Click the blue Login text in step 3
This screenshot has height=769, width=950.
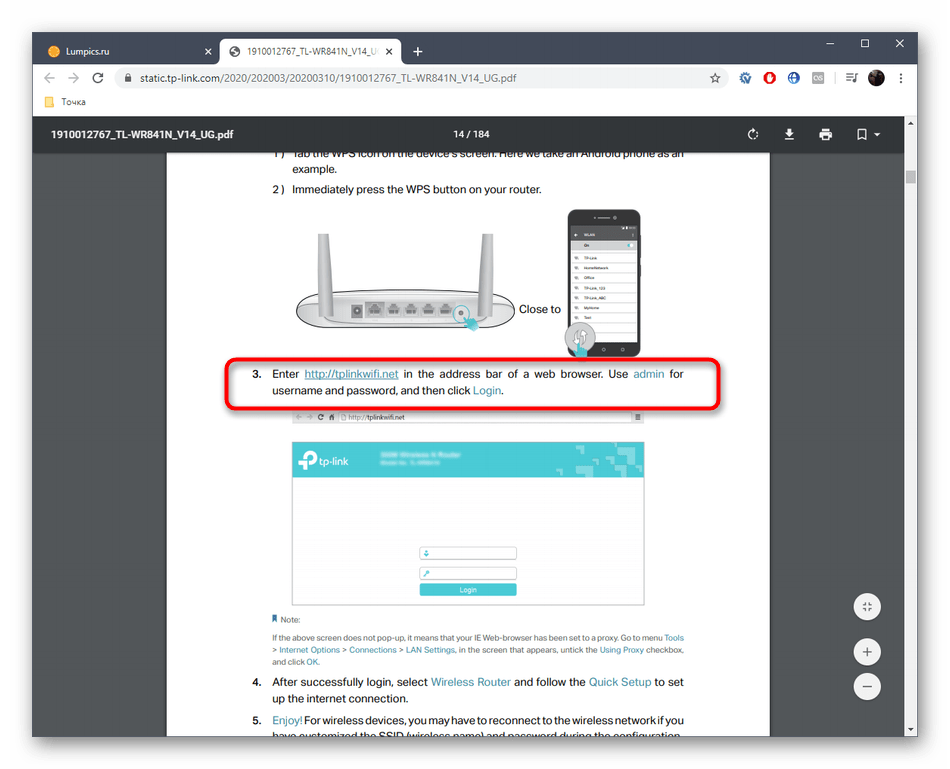[487, 391]
